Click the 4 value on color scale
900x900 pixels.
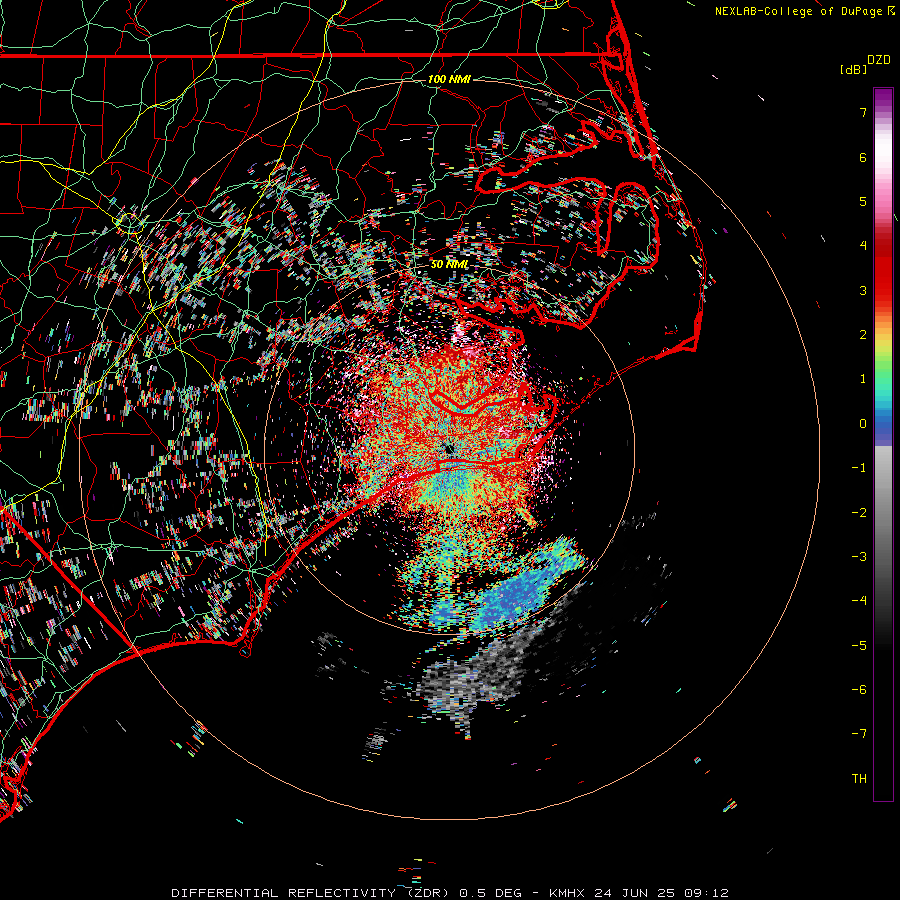tap(863, 246)
